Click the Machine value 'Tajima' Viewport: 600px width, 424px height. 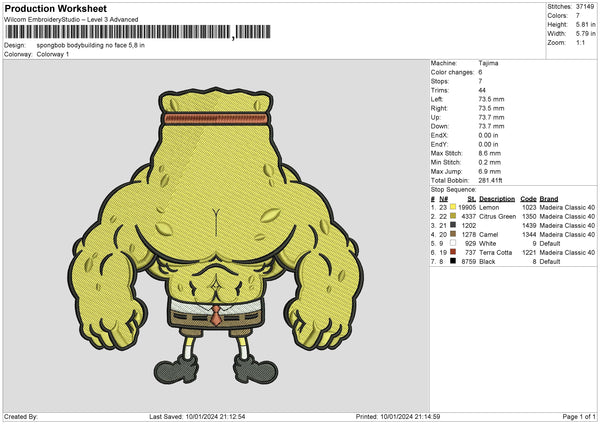pyautogui.click(x=488, y=63)
